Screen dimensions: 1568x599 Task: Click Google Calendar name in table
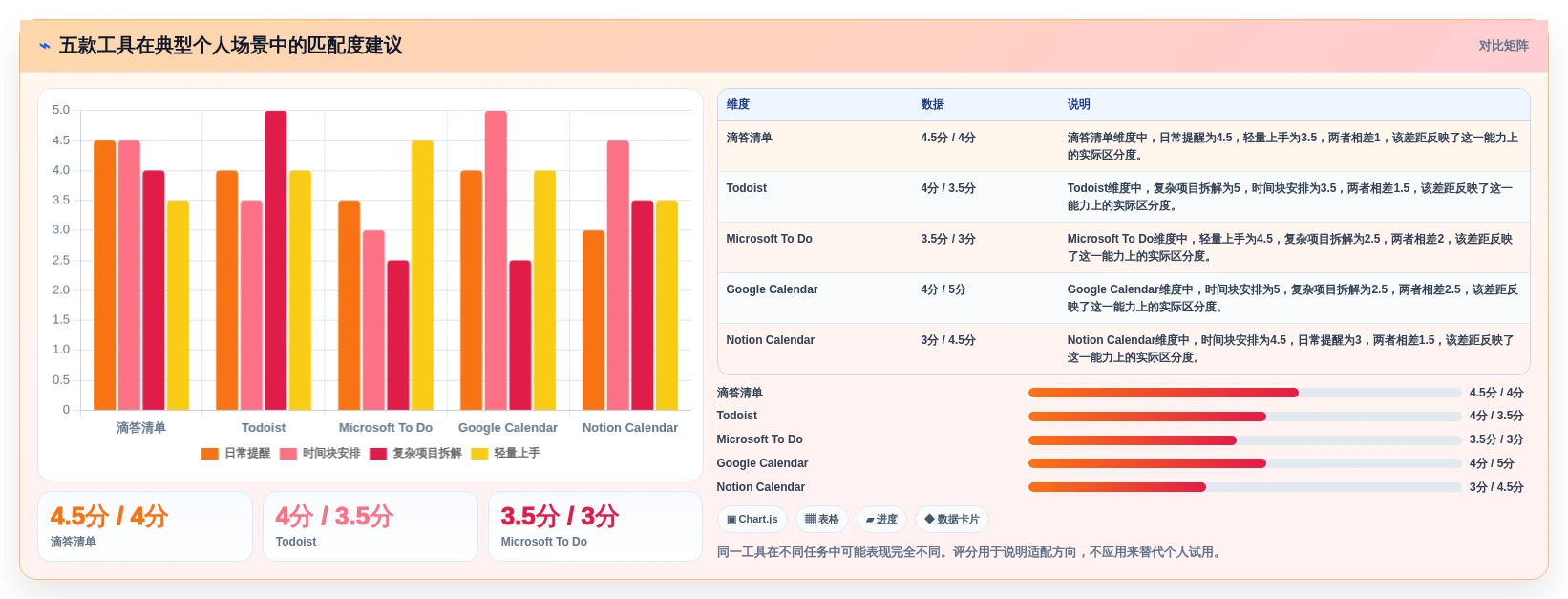[772, 289]
